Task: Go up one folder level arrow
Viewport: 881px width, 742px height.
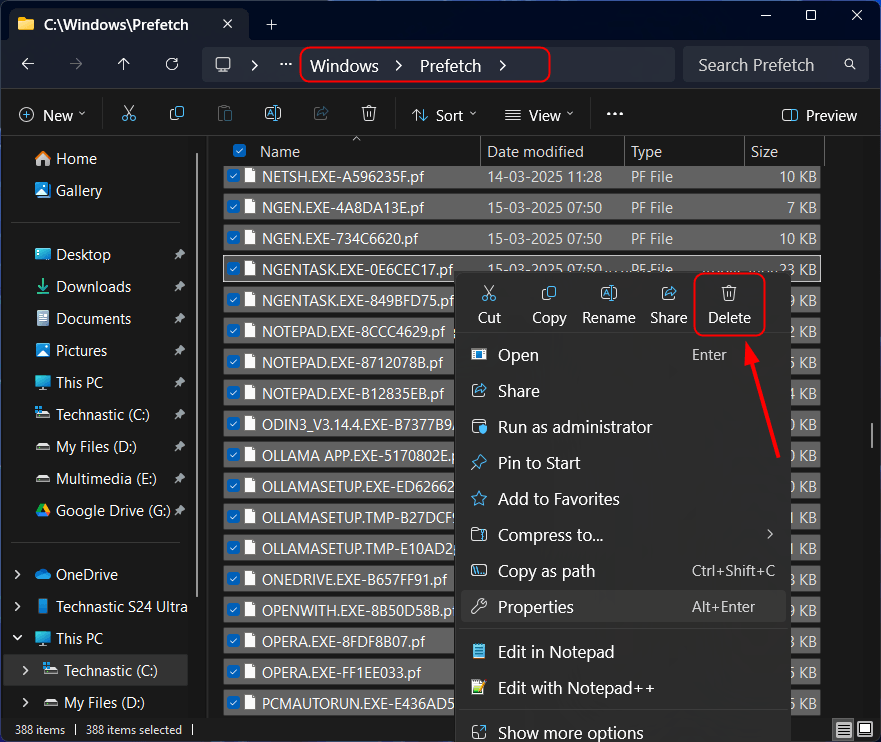Action: [124, 65]
